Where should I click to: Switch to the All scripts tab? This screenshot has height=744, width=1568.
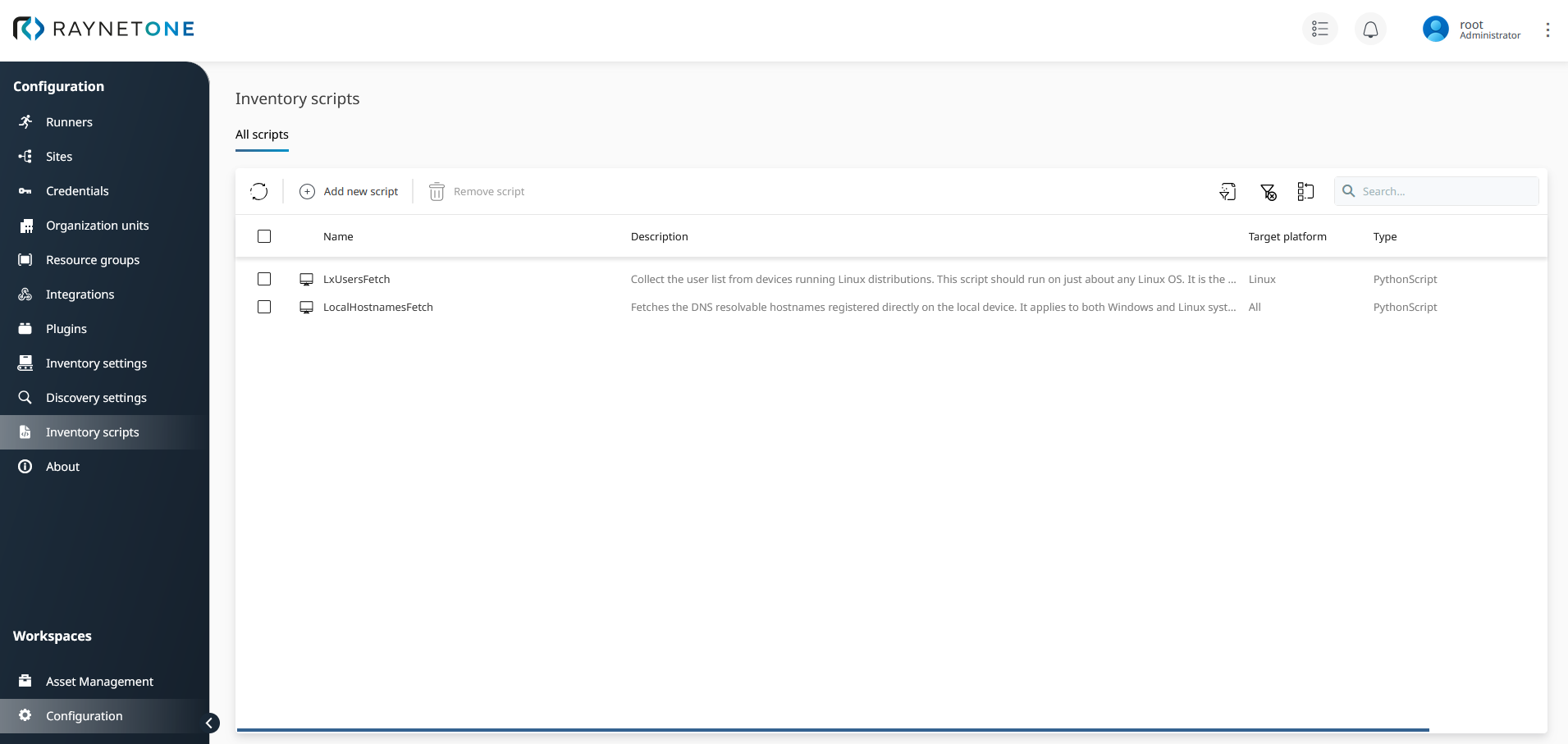tap(261, 135)
